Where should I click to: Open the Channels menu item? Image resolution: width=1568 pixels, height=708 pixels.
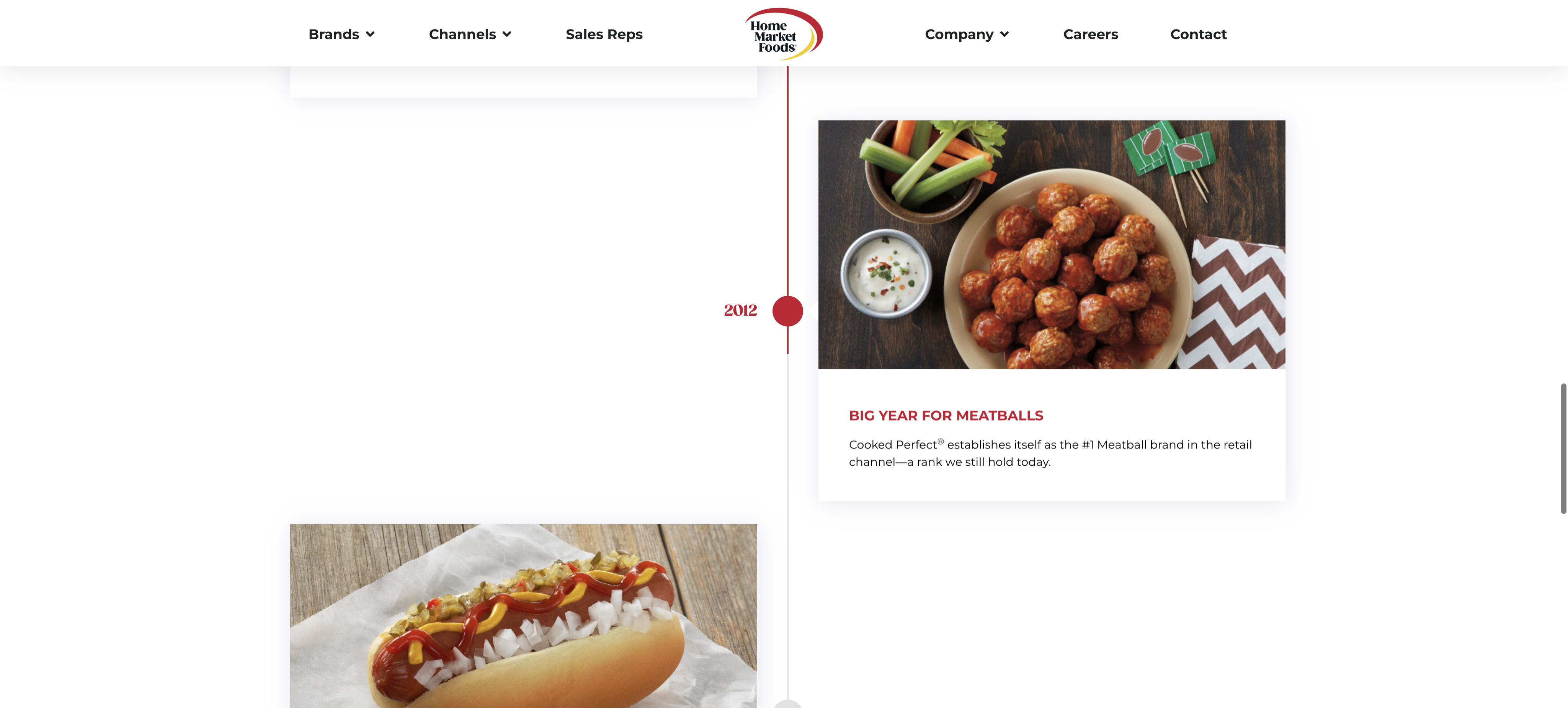click(x=462, y=34)
